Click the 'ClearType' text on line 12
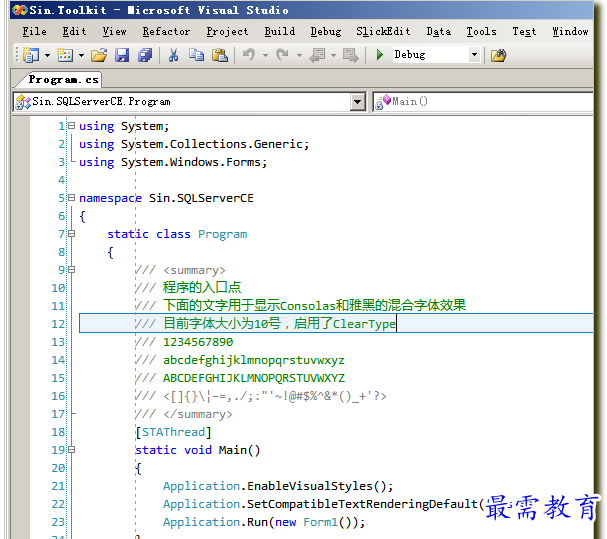The width and height of the screenshot is (607, 539). (364, 324)
